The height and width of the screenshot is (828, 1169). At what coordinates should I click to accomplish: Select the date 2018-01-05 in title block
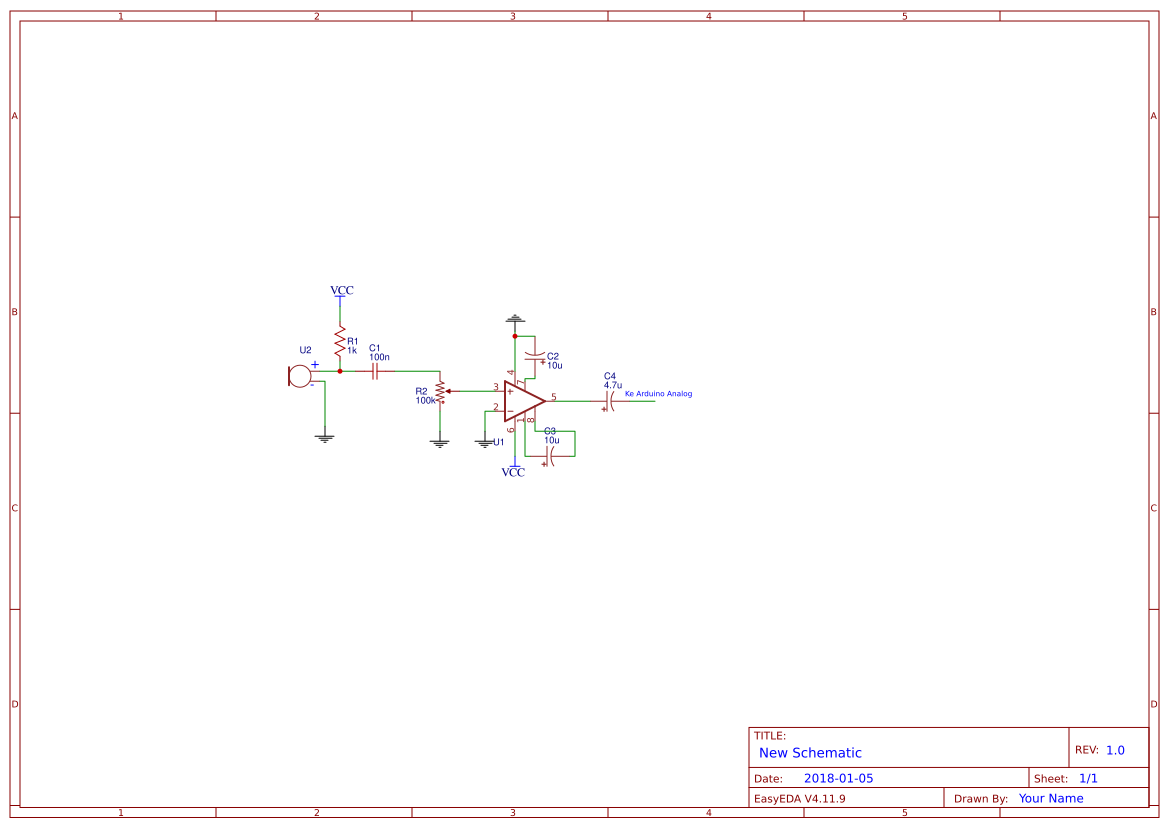pos(841,777)
